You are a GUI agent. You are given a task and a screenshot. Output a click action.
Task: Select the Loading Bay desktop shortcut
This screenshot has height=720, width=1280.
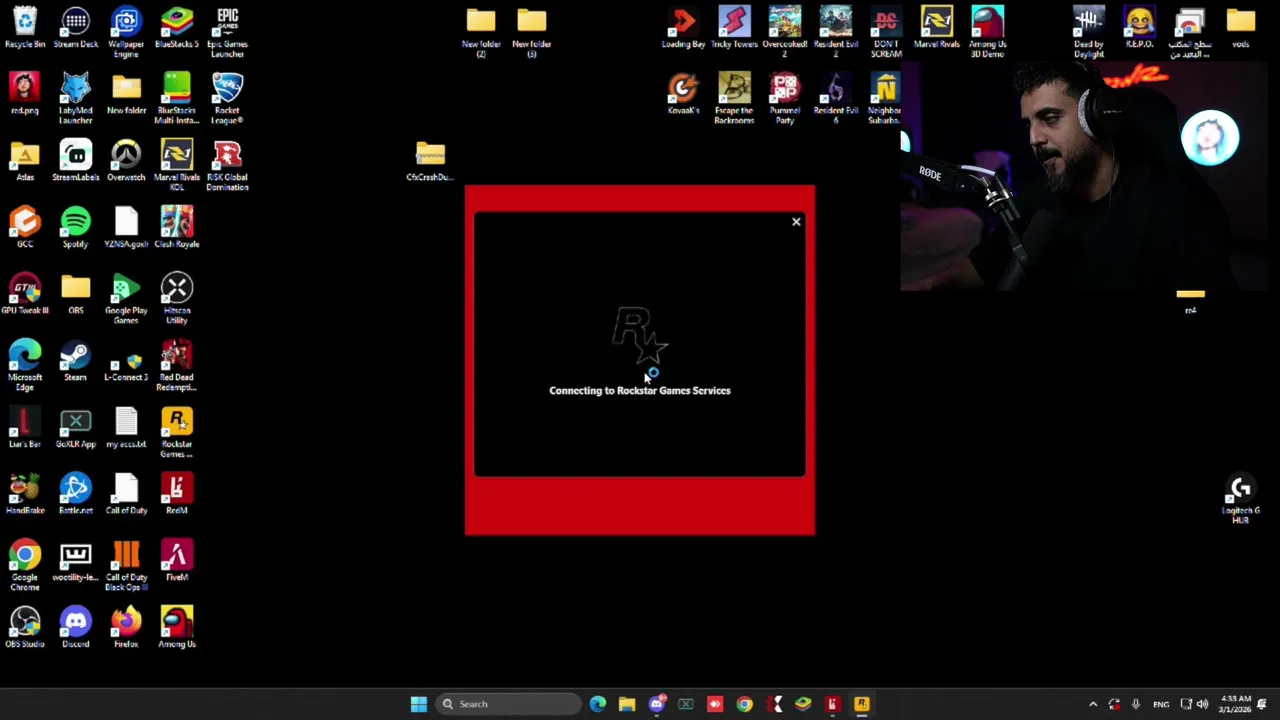point(684,28)
